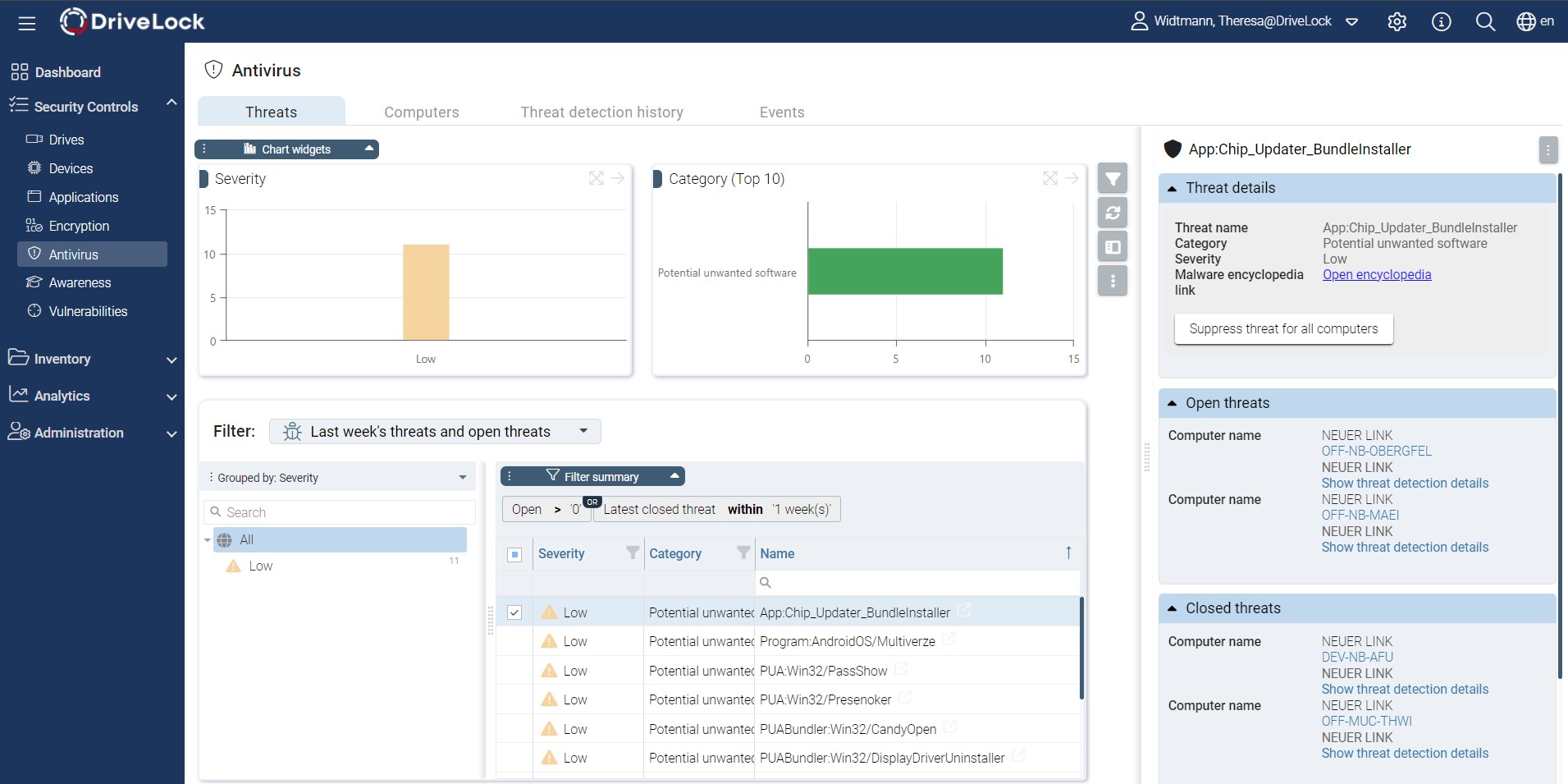Open Chart widgets three-dot options
Image resolution: width=1568 pixels, height=784 pixels.
(204, 149)
